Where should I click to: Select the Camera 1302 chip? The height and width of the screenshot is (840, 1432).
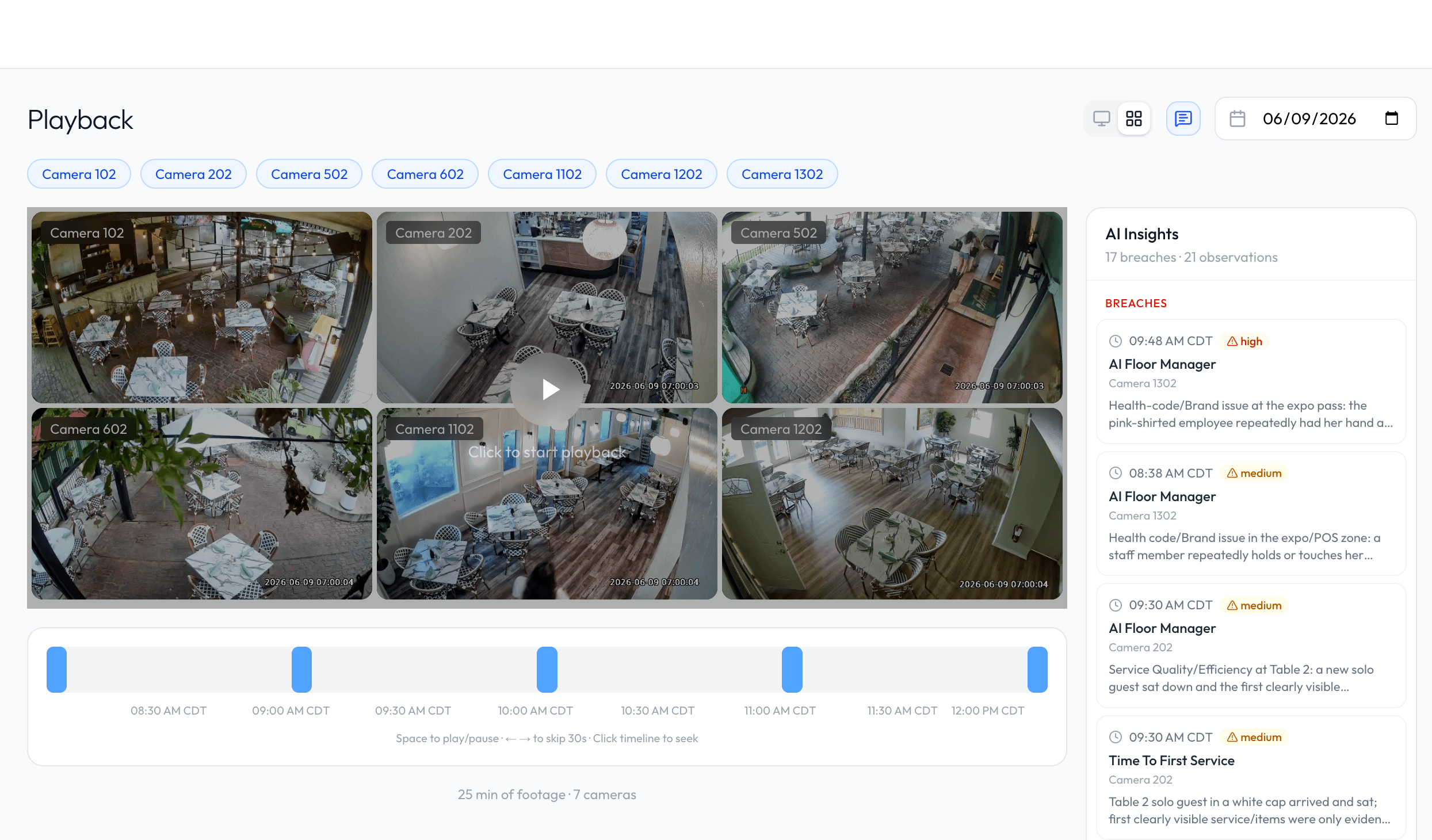coord(782,174)
